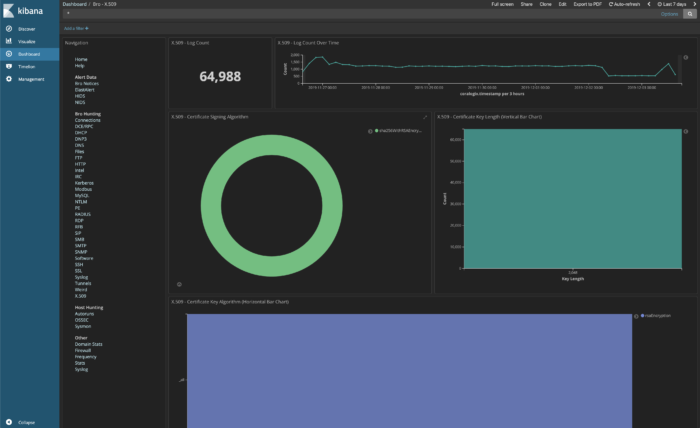The width and height of the screenshot is (700, 428).
Task: Open ElastAlert dashboard link
Action: click(84, 90)
